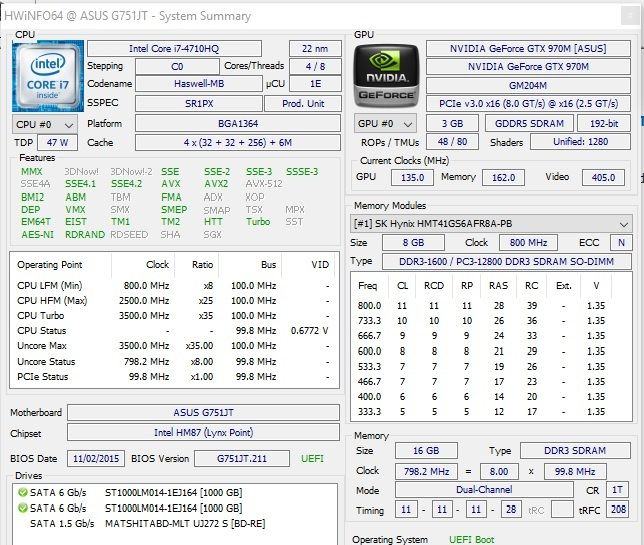Click the Unified: 1280 shaders field
644x545 pixels.
580,142
